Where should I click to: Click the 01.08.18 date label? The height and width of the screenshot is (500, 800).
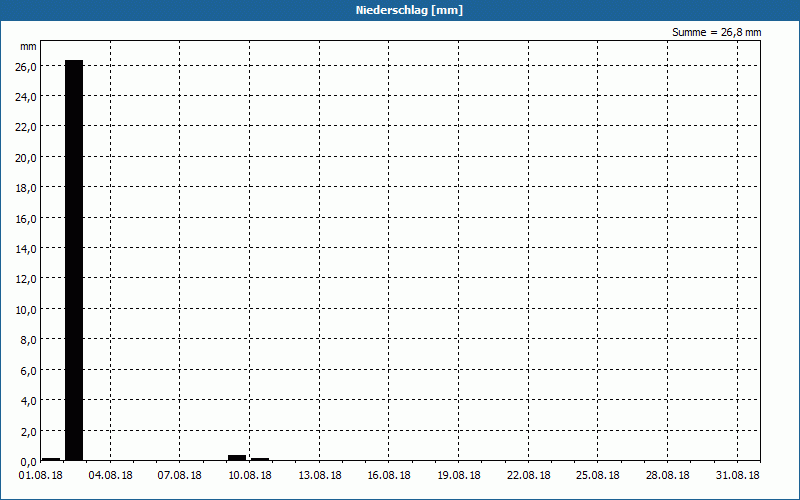point(41,476)
